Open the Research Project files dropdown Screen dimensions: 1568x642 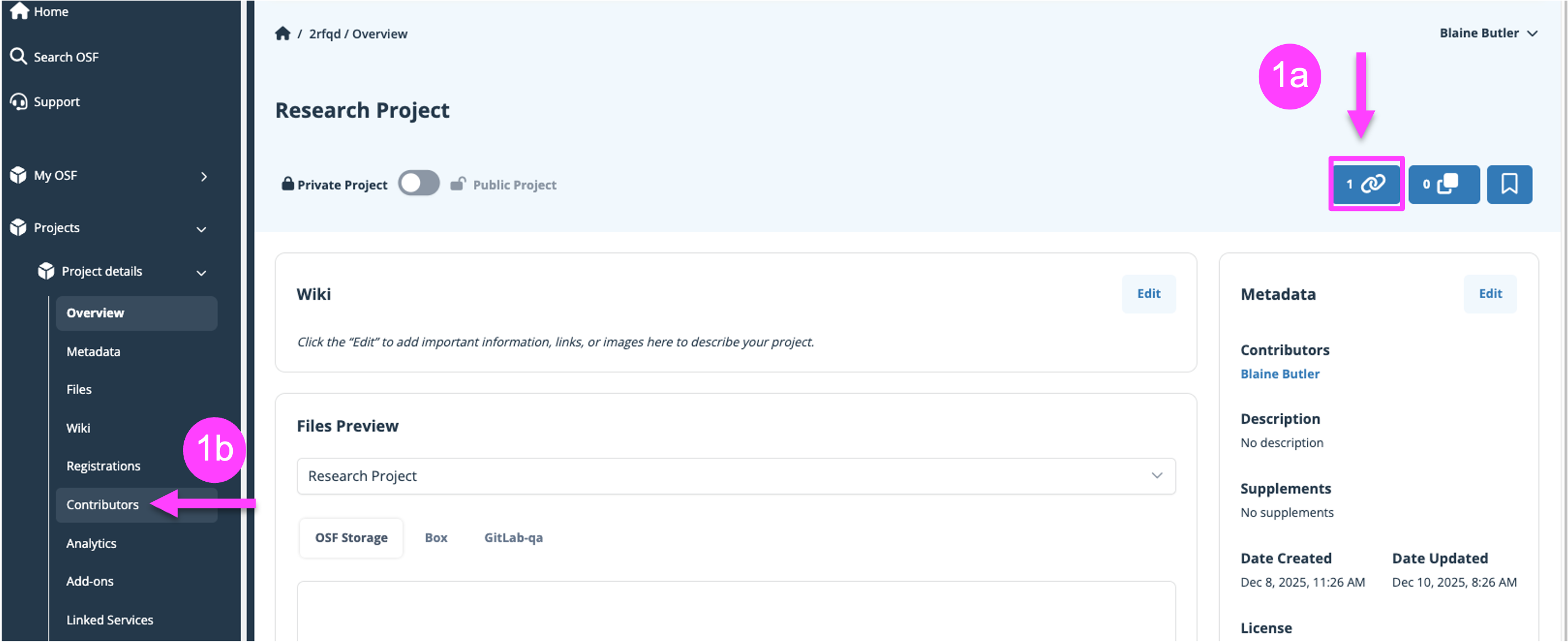[x=735, y=476]
